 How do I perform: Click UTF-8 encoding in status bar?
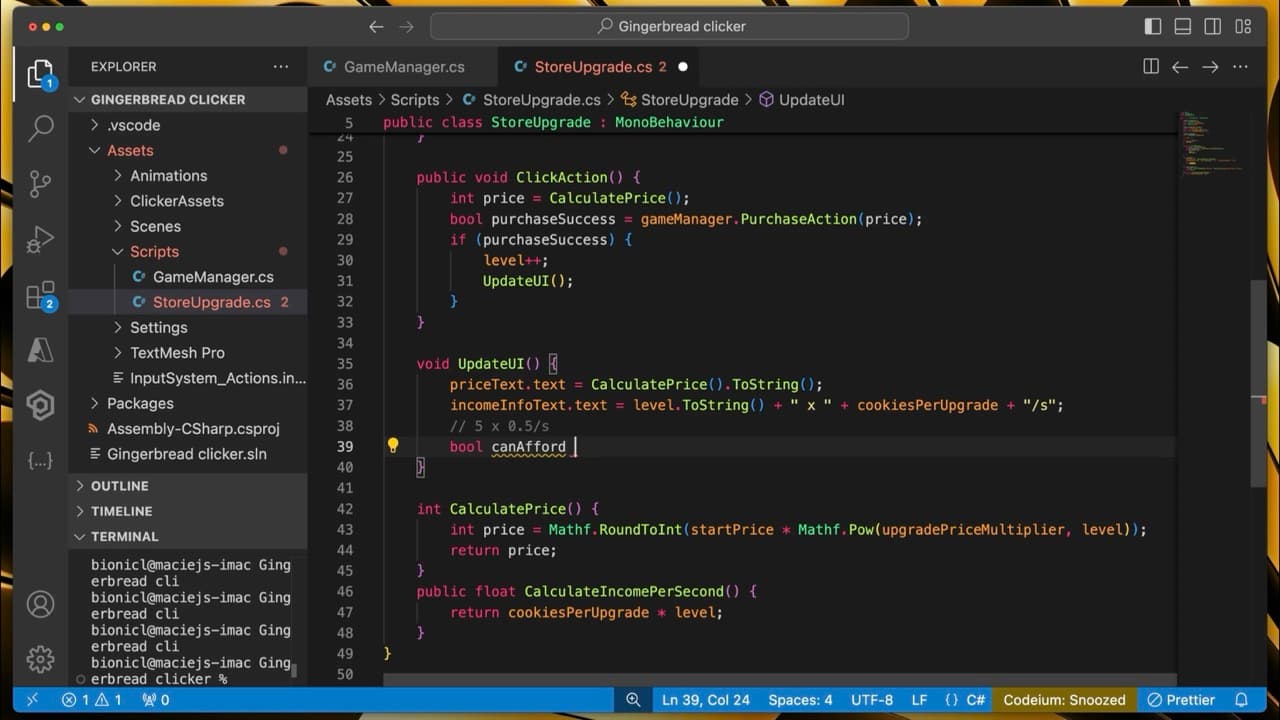click(872, 700)
